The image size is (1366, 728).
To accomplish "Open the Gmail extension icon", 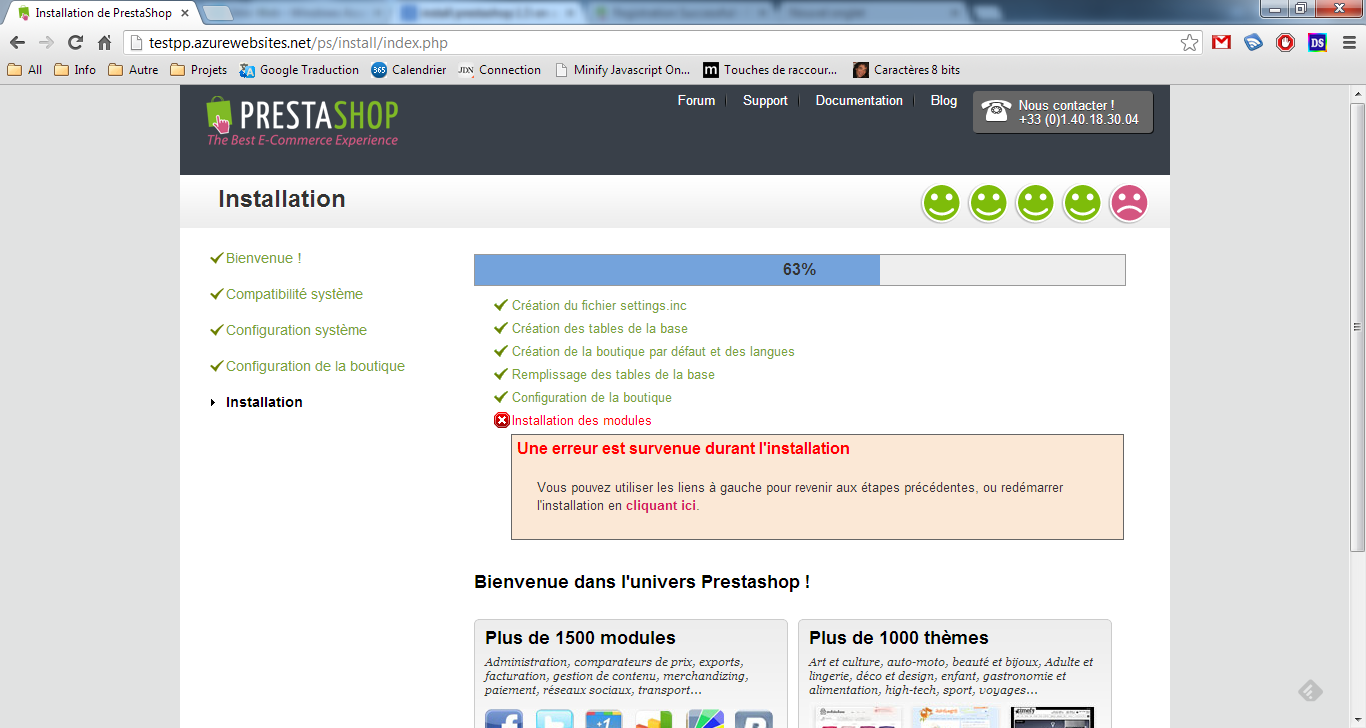I will (1221, 43).
